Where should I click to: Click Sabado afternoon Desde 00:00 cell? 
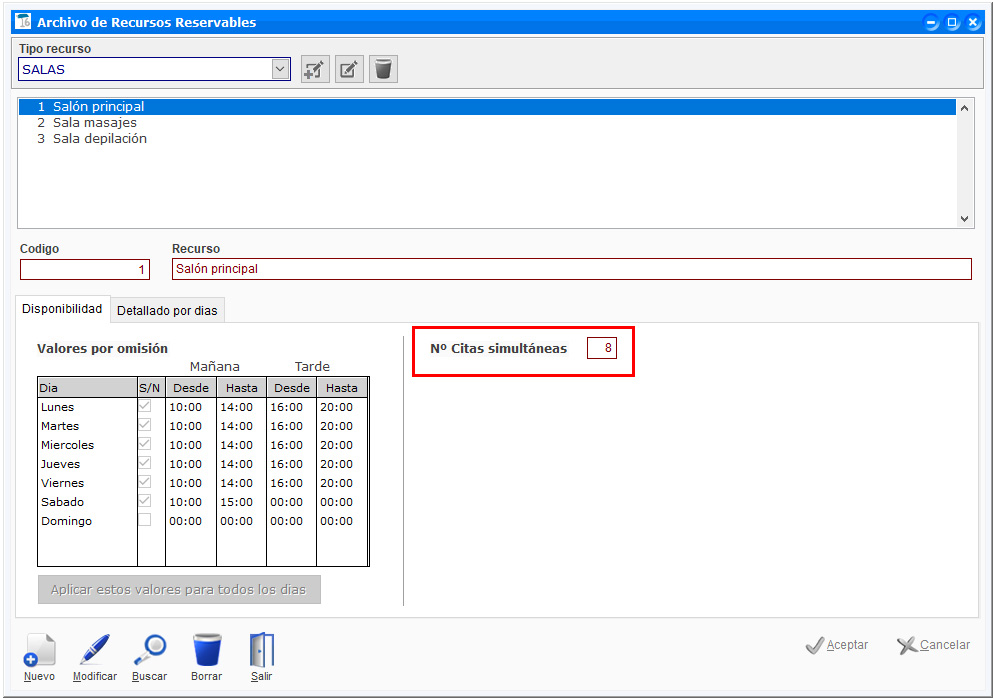tap(291, 502)
